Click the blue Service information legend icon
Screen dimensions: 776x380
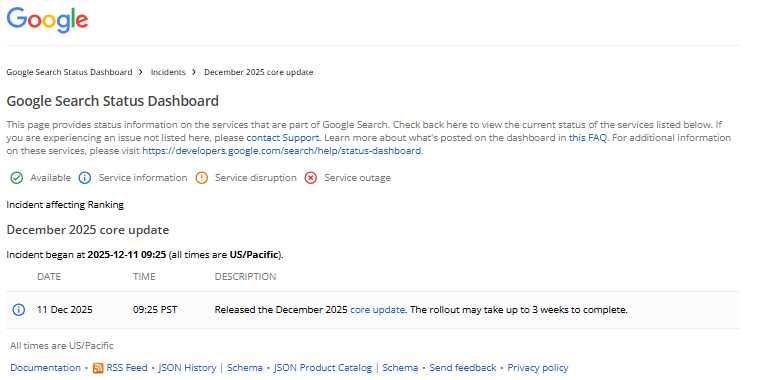85,178
